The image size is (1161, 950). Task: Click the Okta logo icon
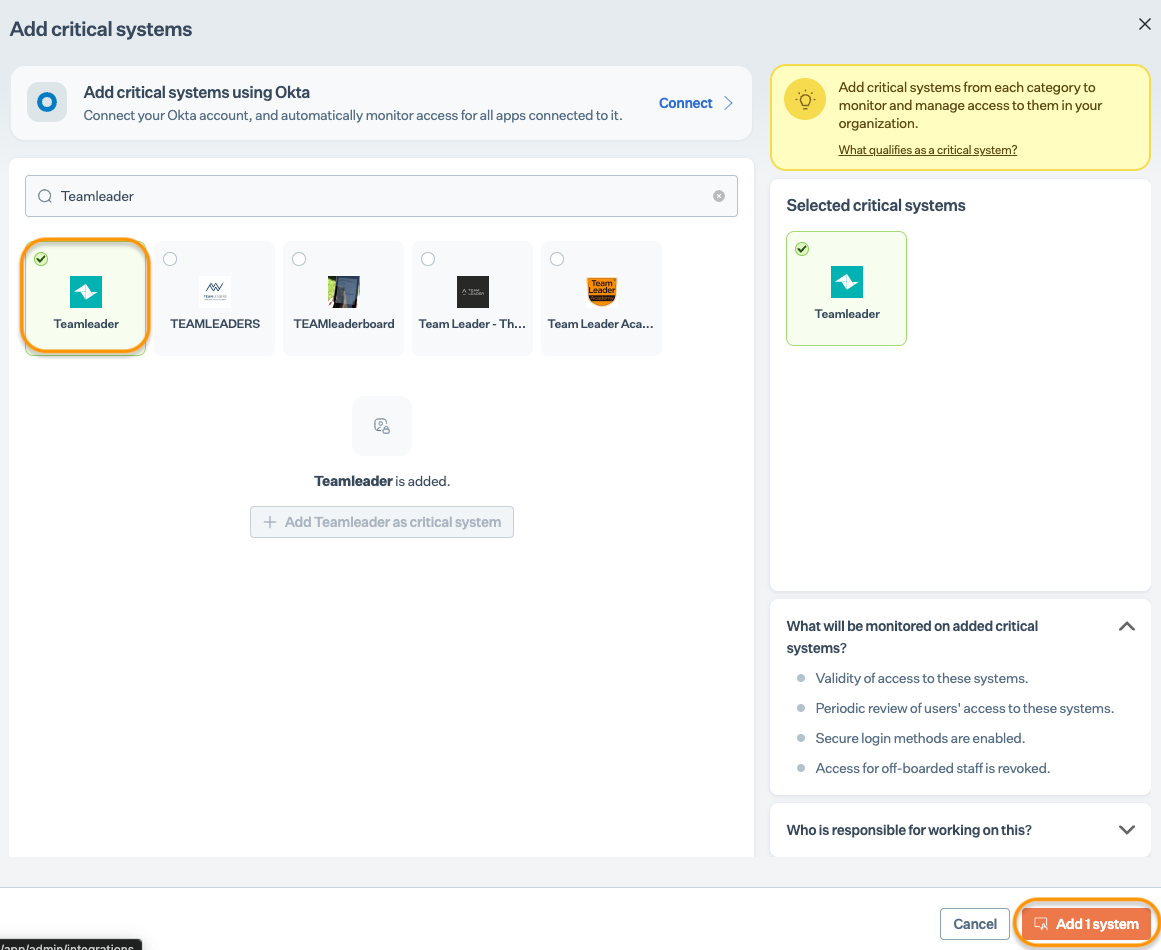47,102
